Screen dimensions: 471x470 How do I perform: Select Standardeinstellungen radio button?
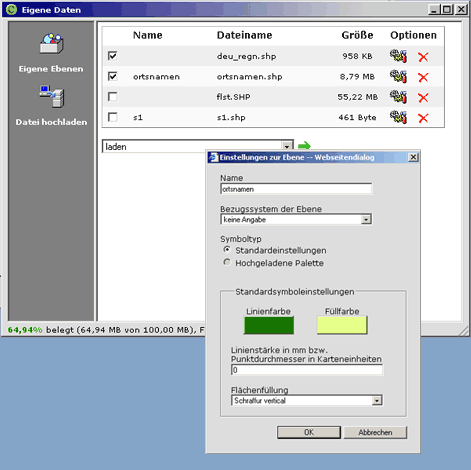click(x=227, y=250)
